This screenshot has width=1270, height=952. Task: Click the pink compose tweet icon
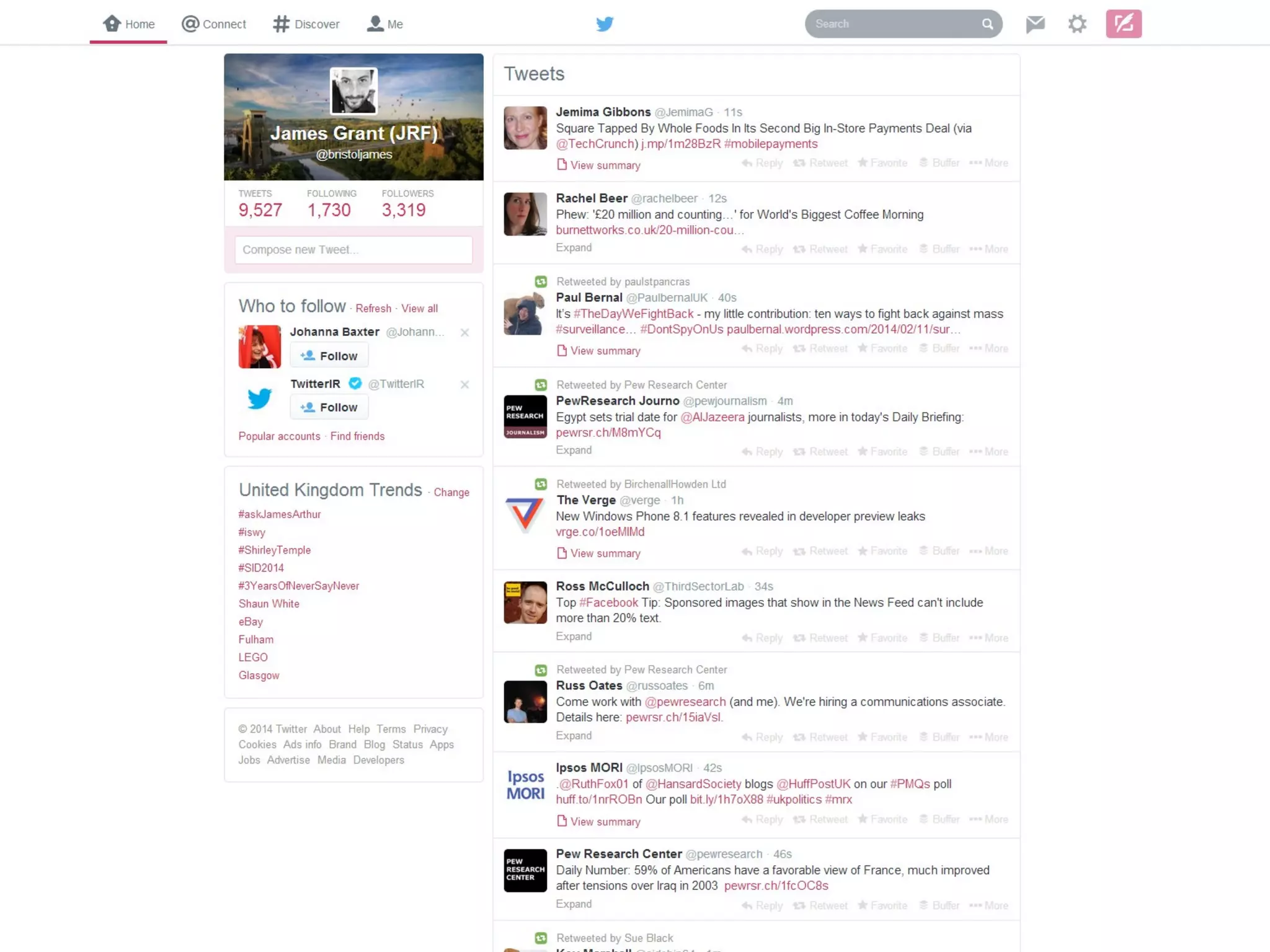point(1123,24)
